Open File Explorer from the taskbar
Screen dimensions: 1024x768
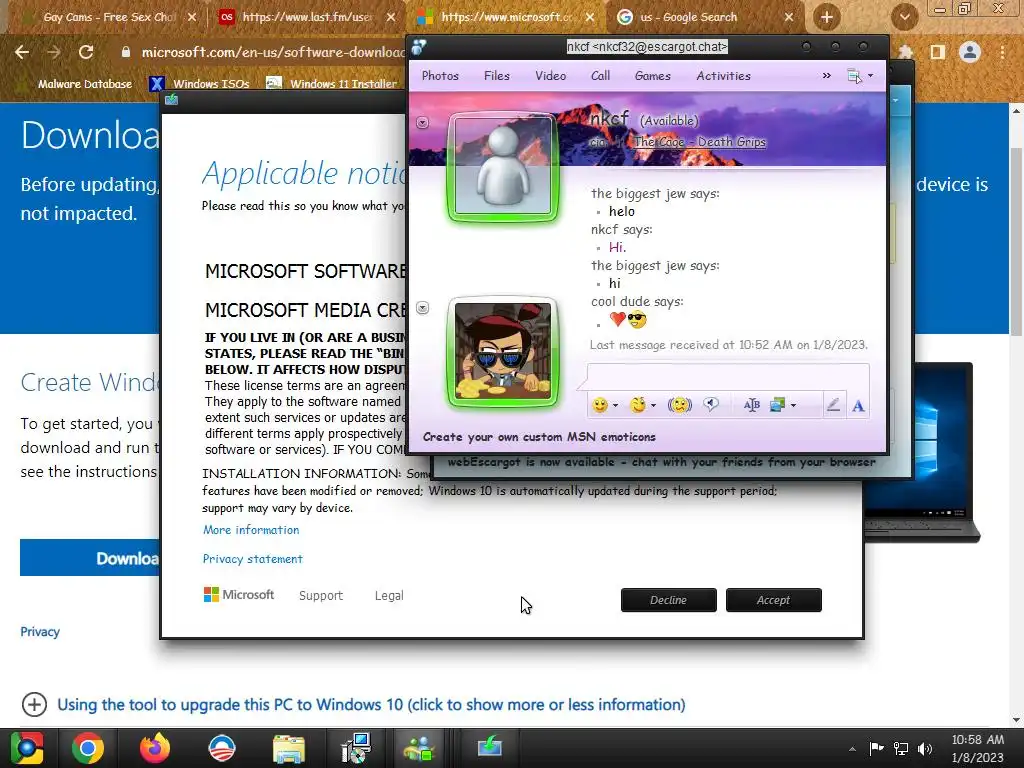point(289,748)
